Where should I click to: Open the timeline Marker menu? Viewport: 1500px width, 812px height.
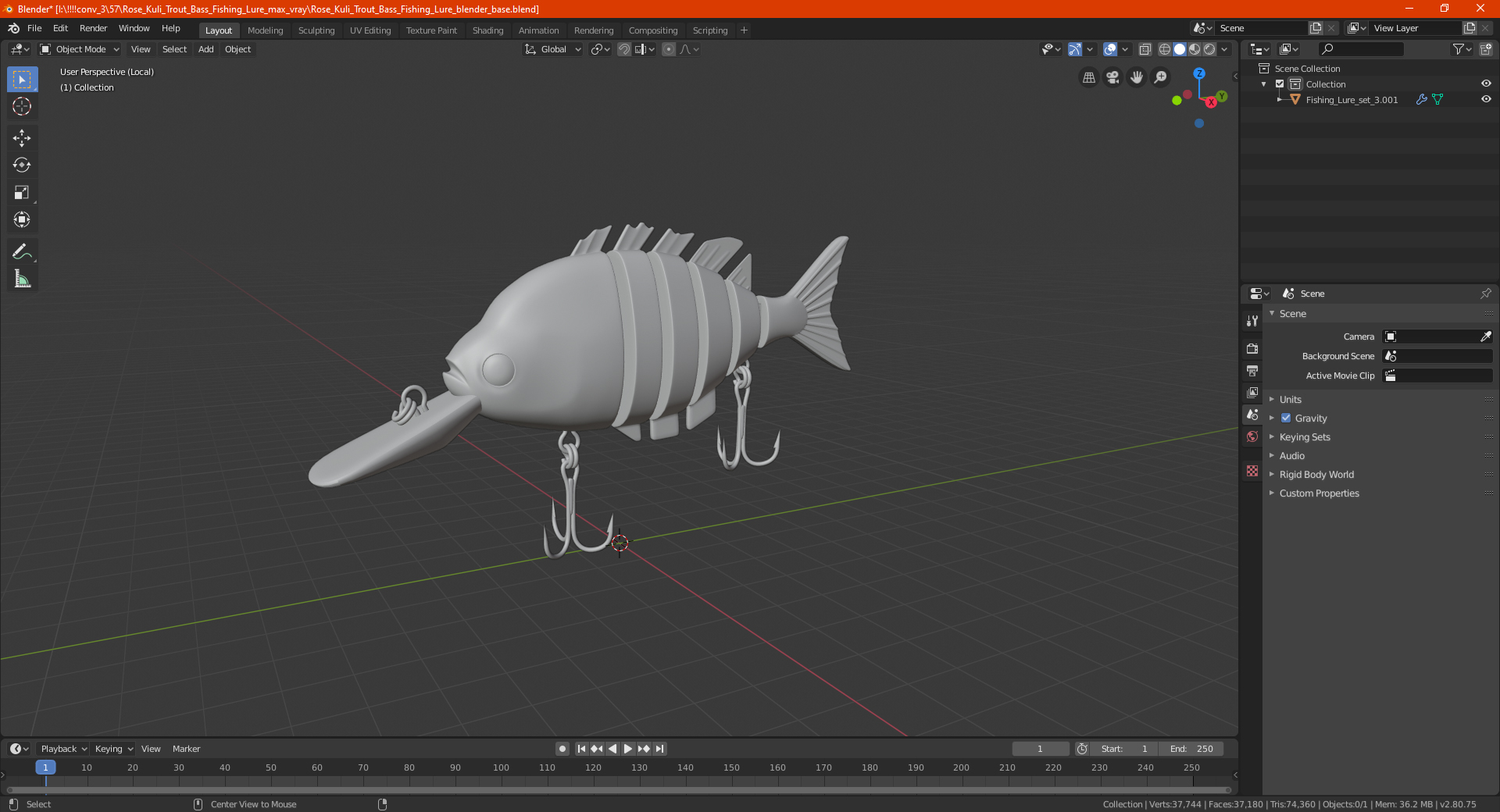pyautogui.click(x=186, y=749)
